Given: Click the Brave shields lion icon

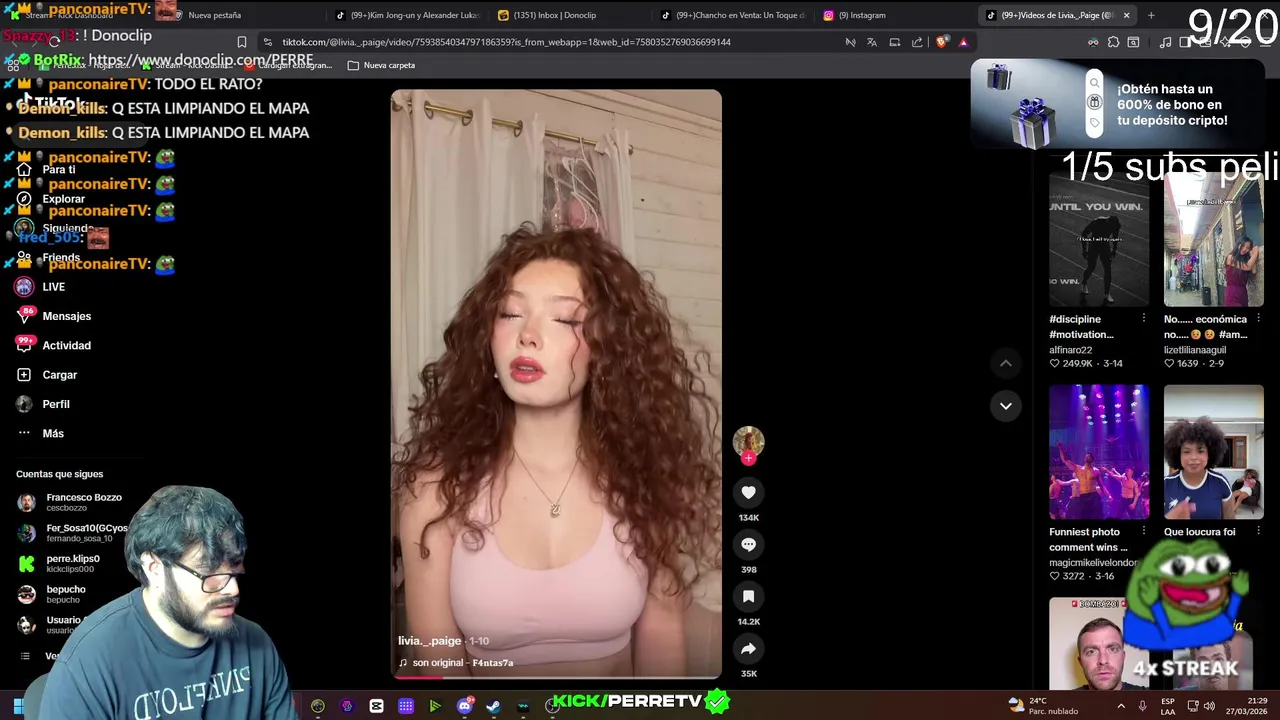Looking at the screenshot, I should 941,42.
